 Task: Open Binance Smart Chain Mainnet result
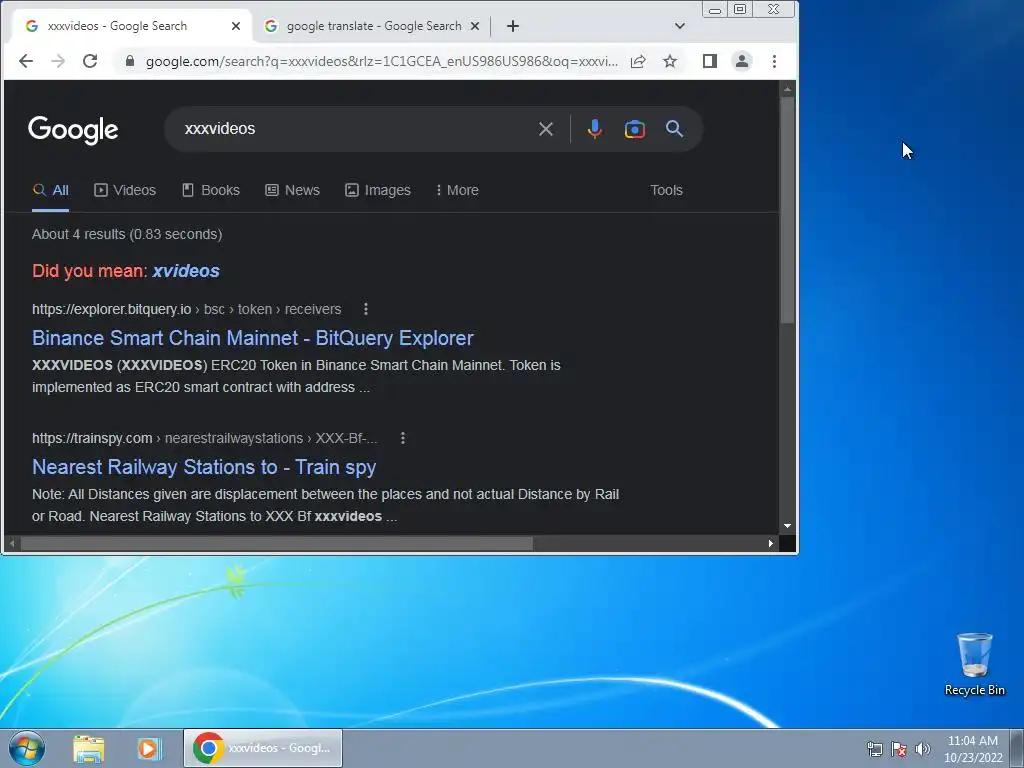(253, 338)
